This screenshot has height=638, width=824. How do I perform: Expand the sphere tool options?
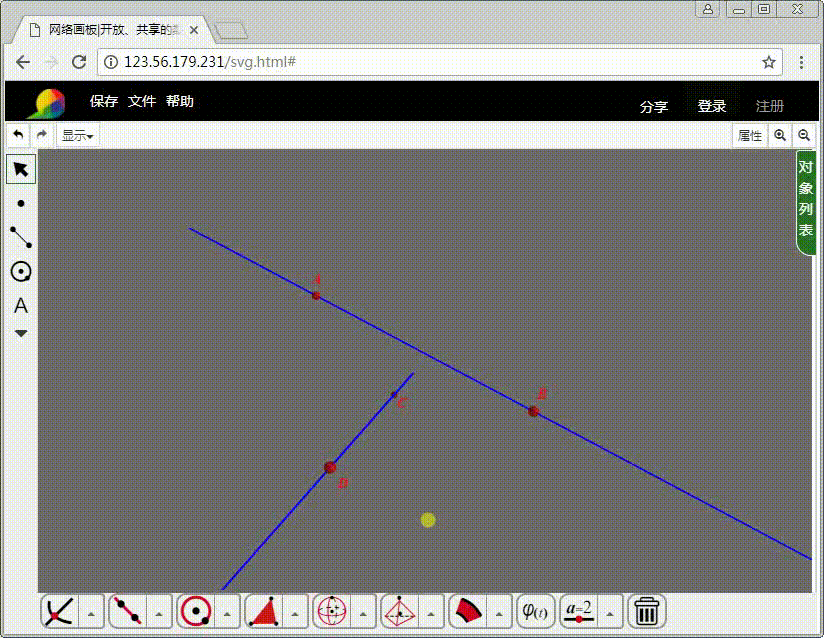pyautogui.click(x=363, y=613)
